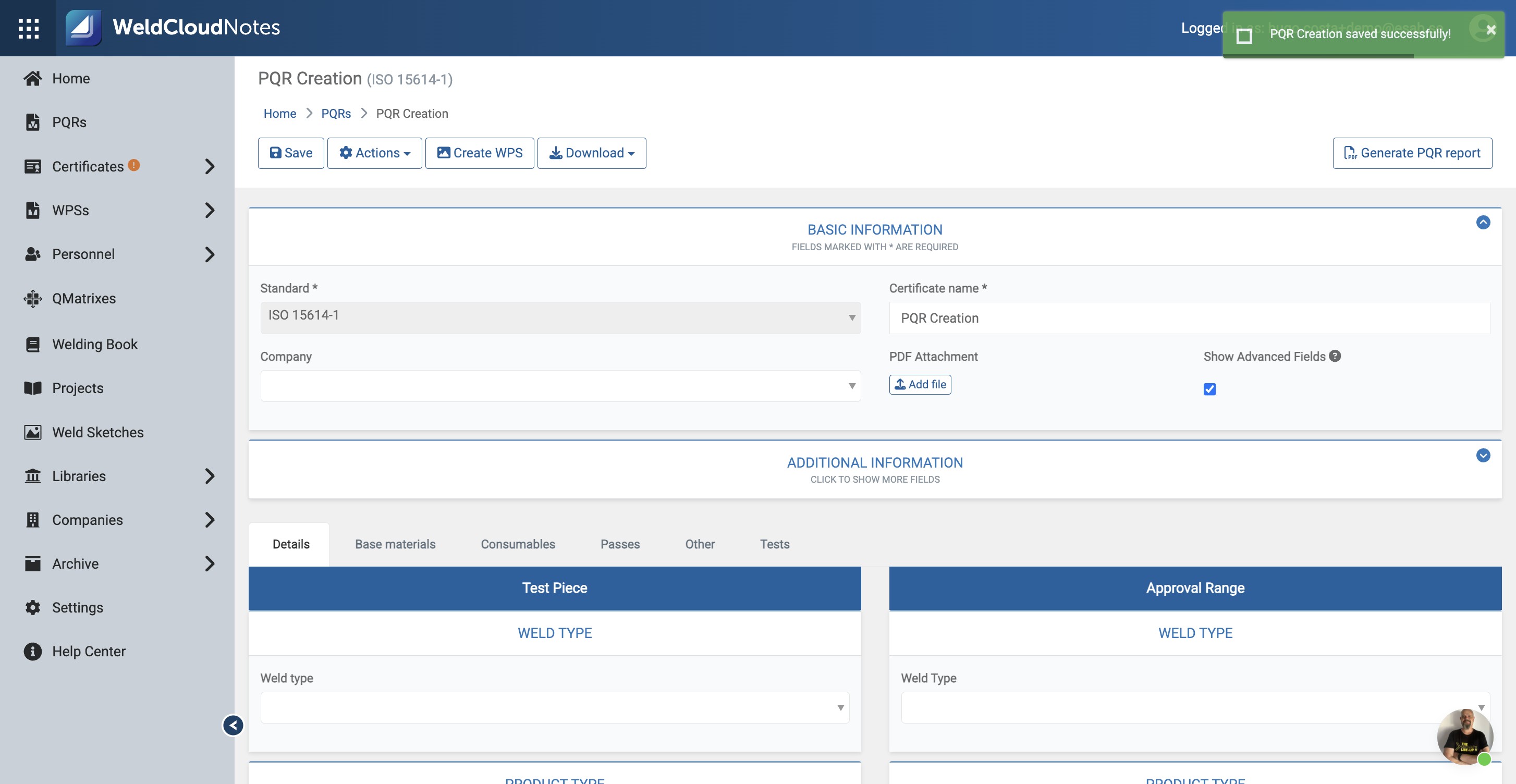Click the square icon in the success notification
The width and height of the screenshot is (1516, 784).
pos(1243,35)
